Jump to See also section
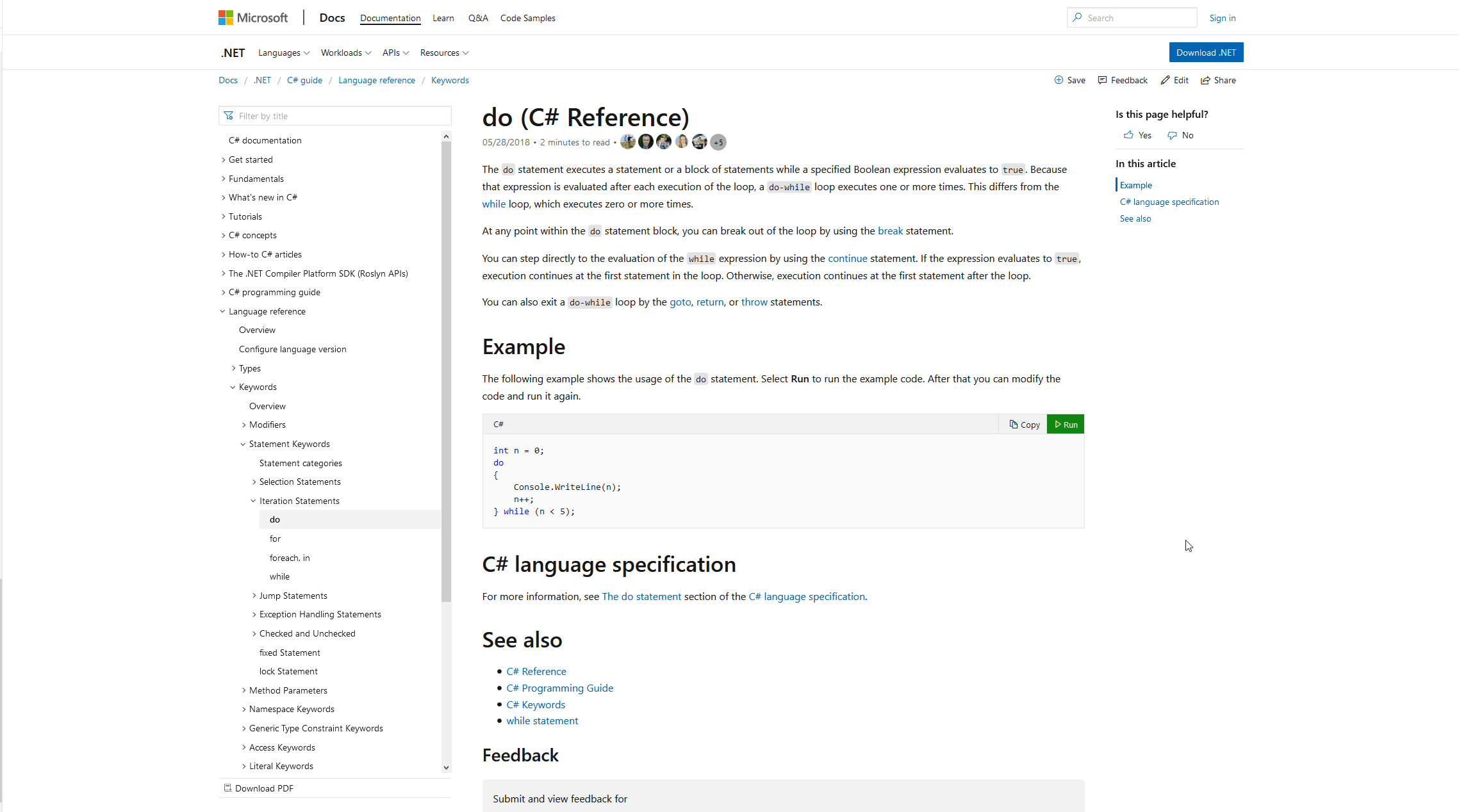The width and height of the screenshot is (1459, 812). click(1135, 218)
